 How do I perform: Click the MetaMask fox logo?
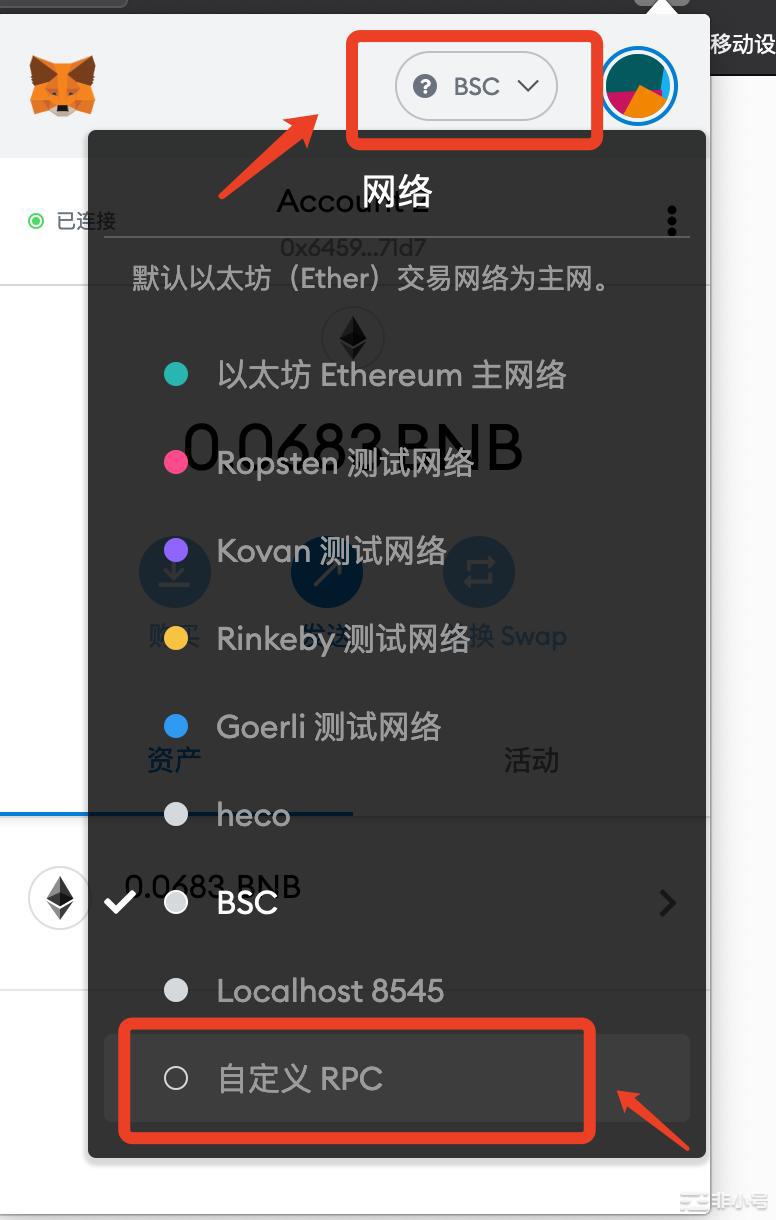tap(62, 85)
